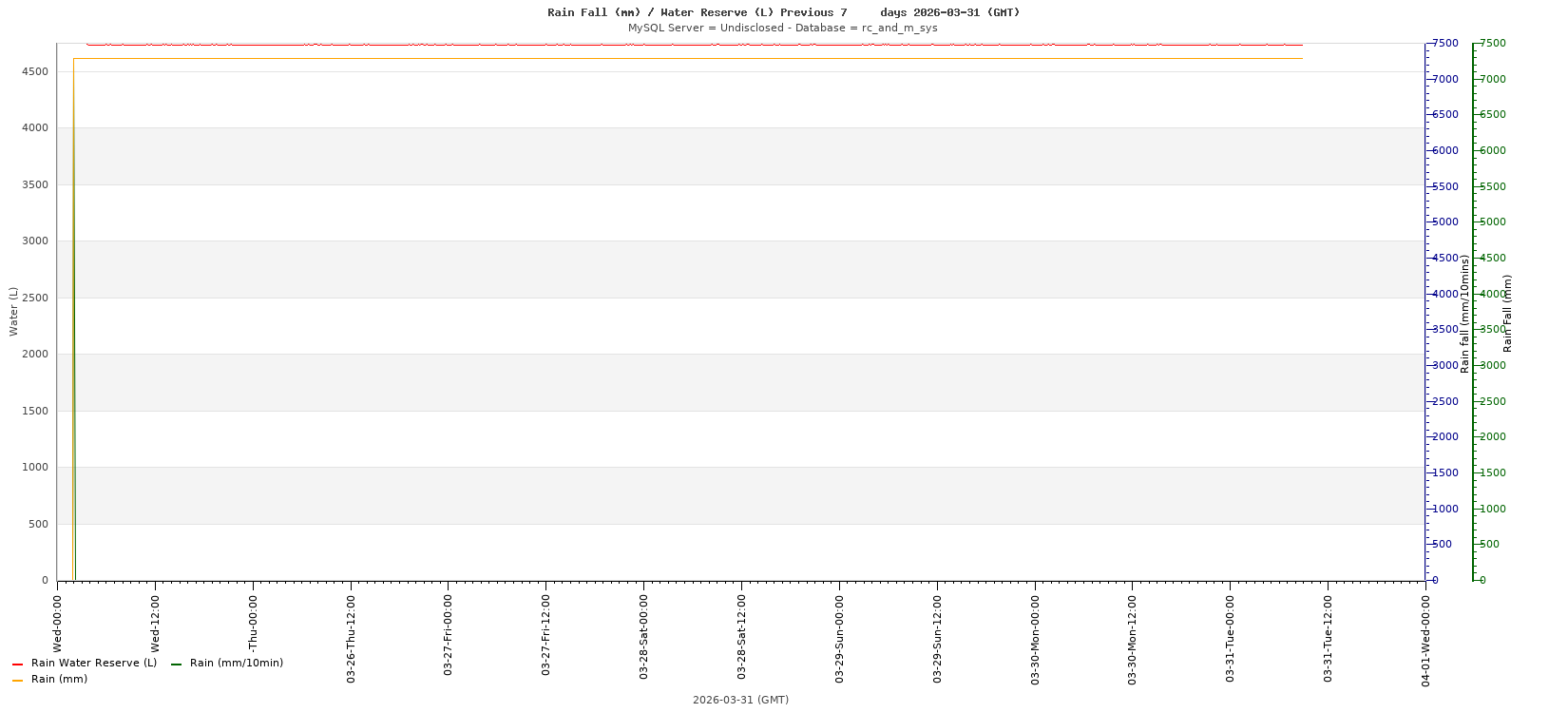Click the 03-28-Sat-00:00 time axis label

[643, 637]
